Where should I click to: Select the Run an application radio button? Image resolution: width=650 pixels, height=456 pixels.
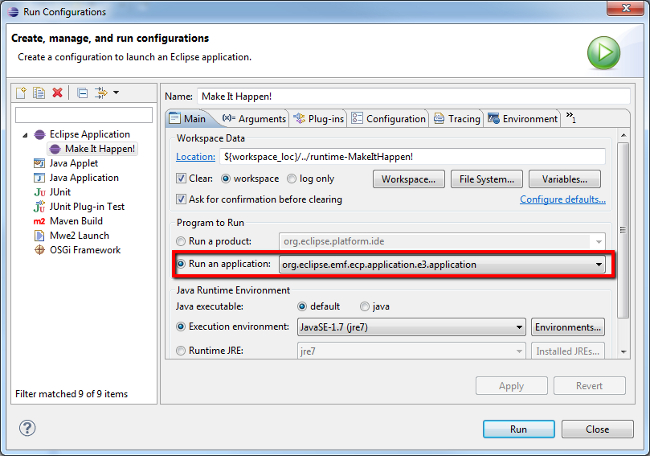coord(181,264)
